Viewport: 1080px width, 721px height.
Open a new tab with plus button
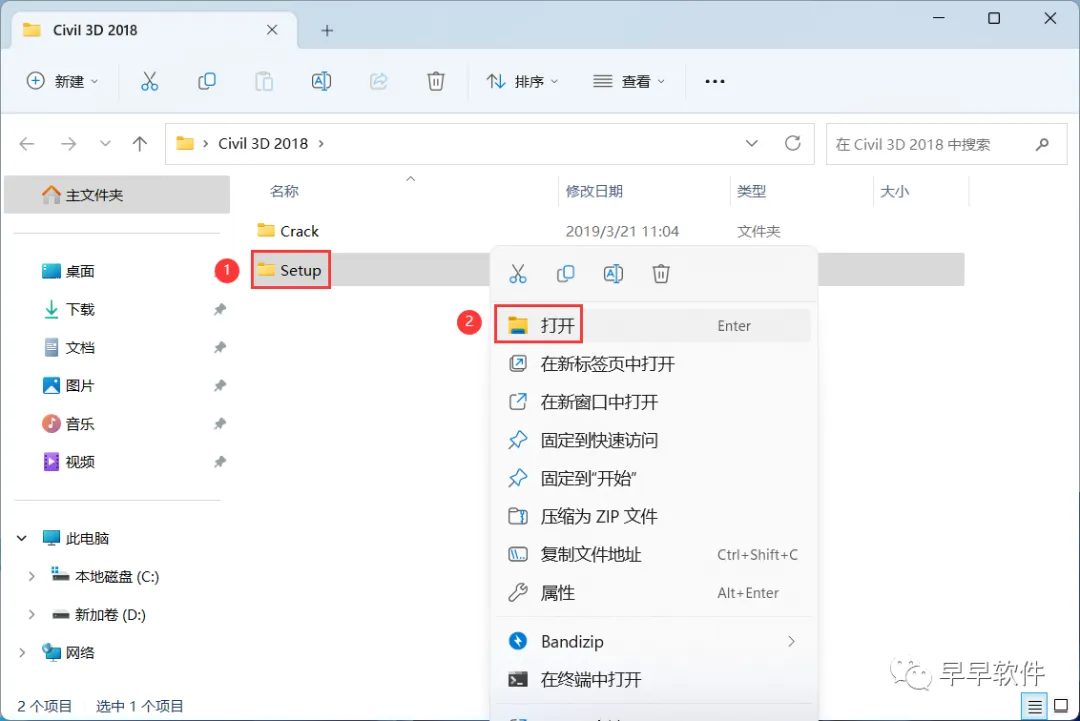click(327, 30)
